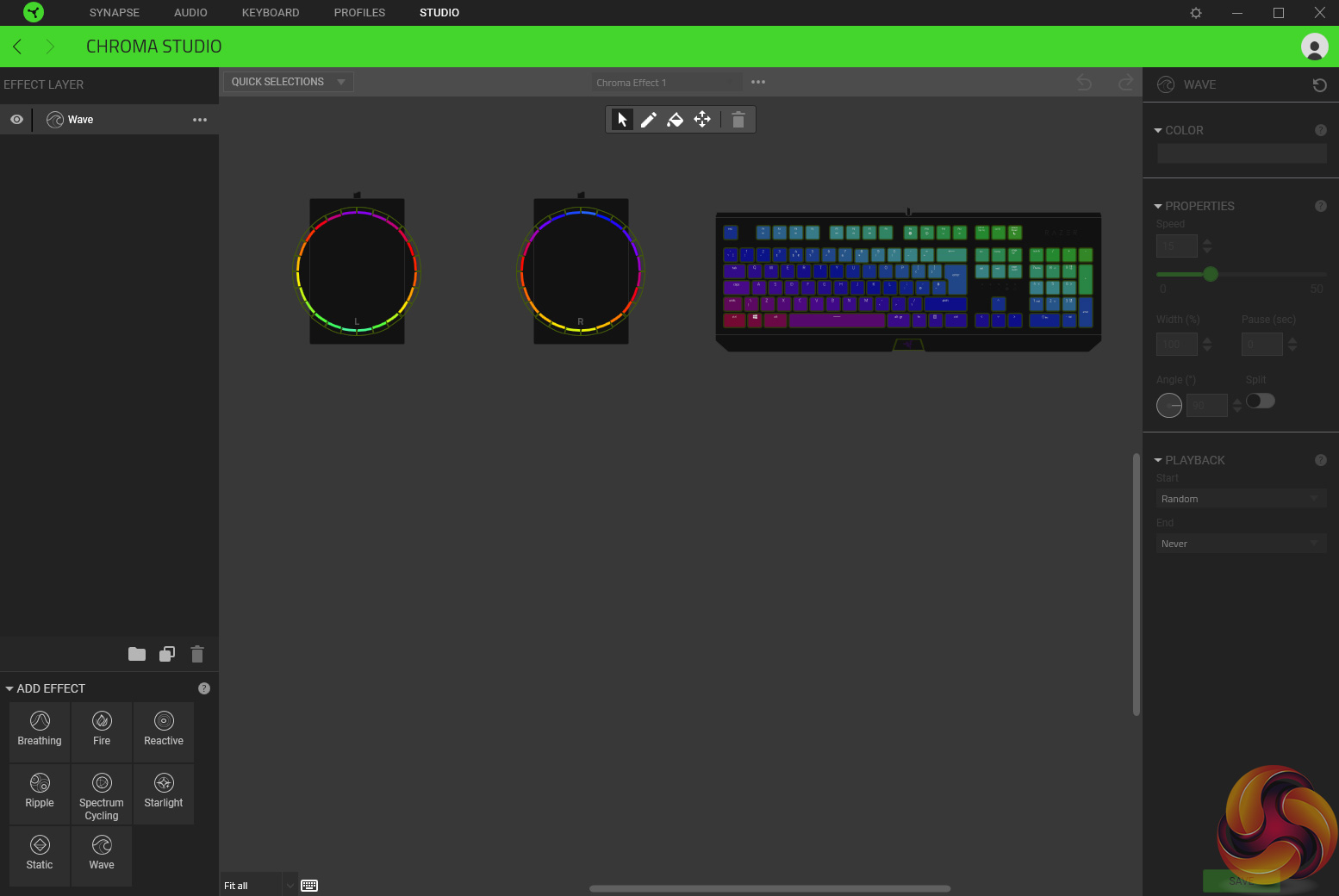Screen dimensions: 1339x896
Task: Click the Speed stepper arrows
Action: tap(1207, 246)
